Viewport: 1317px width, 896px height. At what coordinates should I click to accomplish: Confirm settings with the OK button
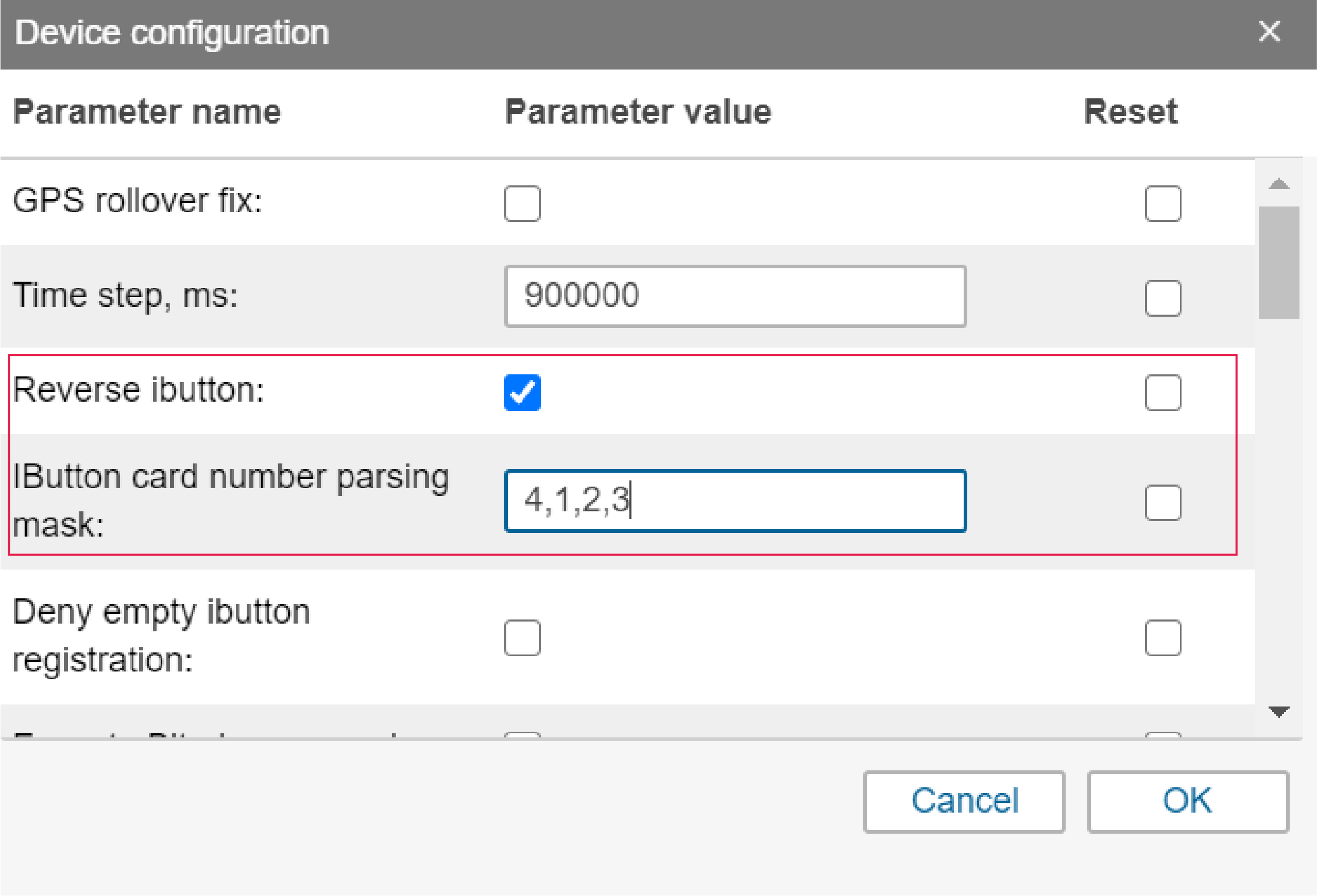[1188, 801]
